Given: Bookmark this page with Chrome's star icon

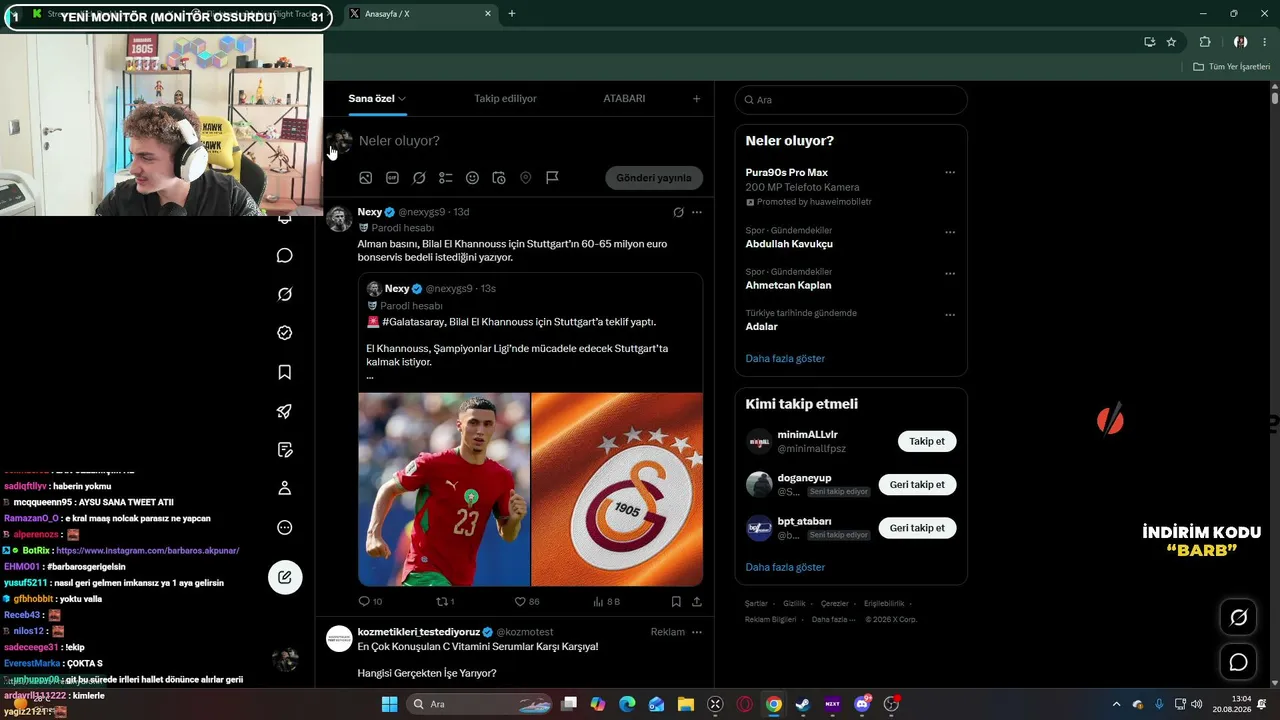Looking at the screenshot, I should (1171, 42).
